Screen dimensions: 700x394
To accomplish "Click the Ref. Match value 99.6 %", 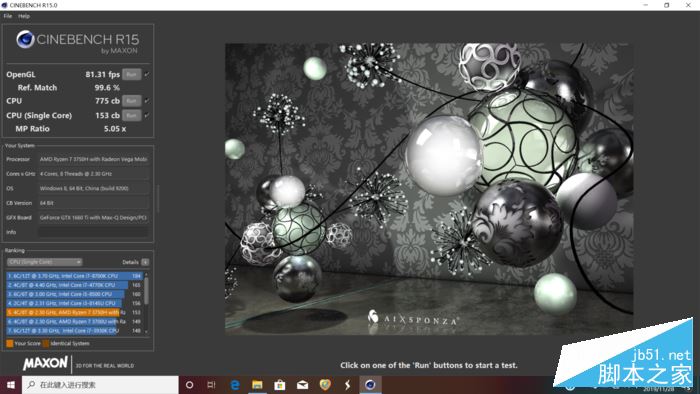I will click(x=107, y=87).
